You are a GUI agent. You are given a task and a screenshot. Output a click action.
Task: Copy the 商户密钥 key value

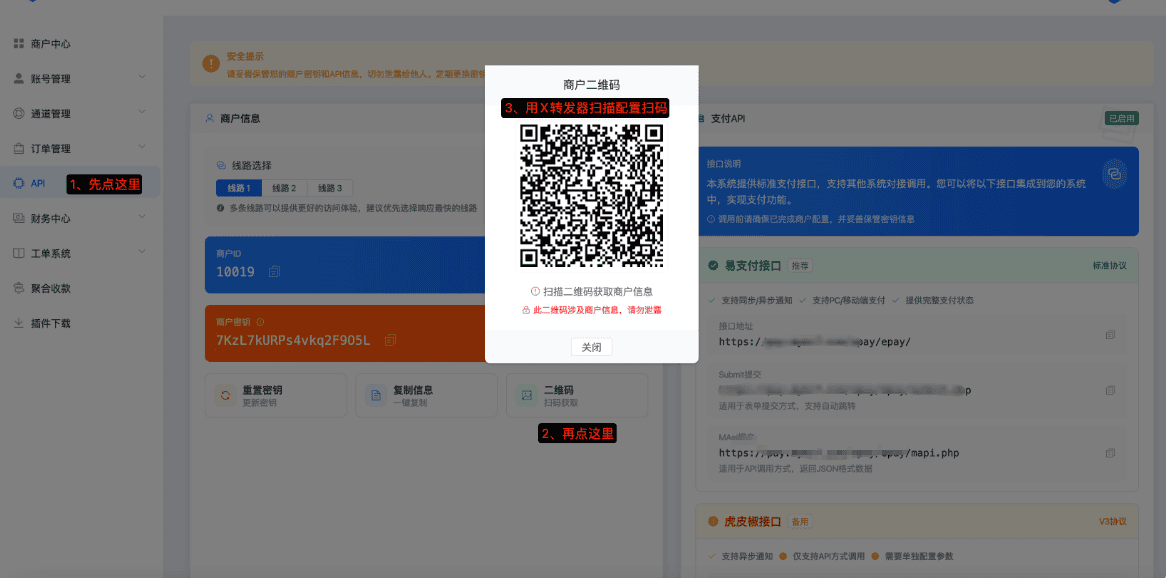coord(390,340)
